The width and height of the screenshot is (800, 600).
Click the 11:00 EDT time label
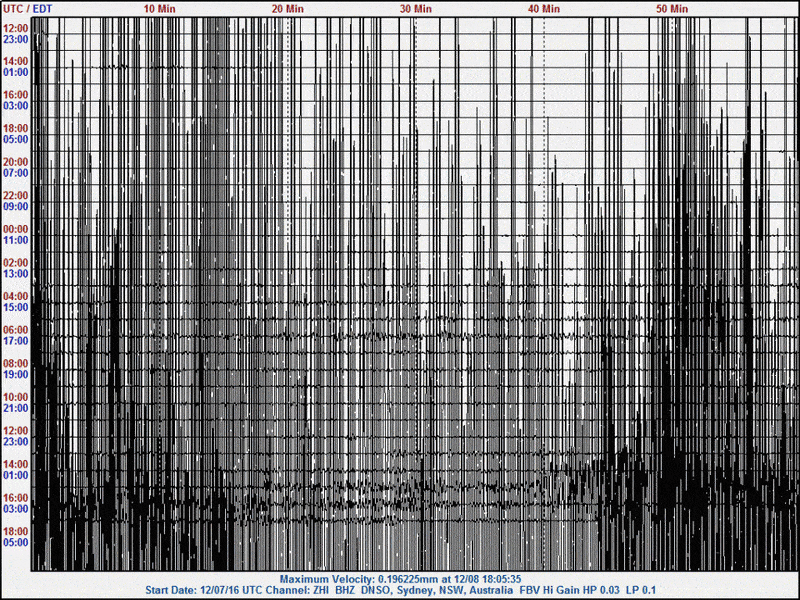coord(16,240)
